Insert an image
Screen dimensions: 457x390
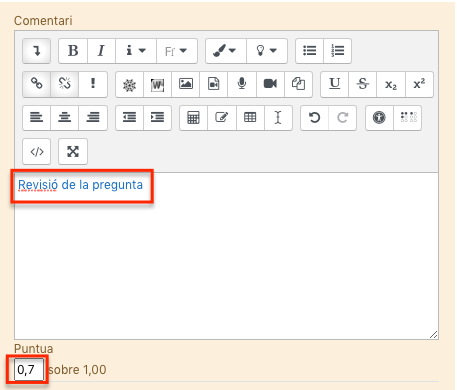[186, 84]
